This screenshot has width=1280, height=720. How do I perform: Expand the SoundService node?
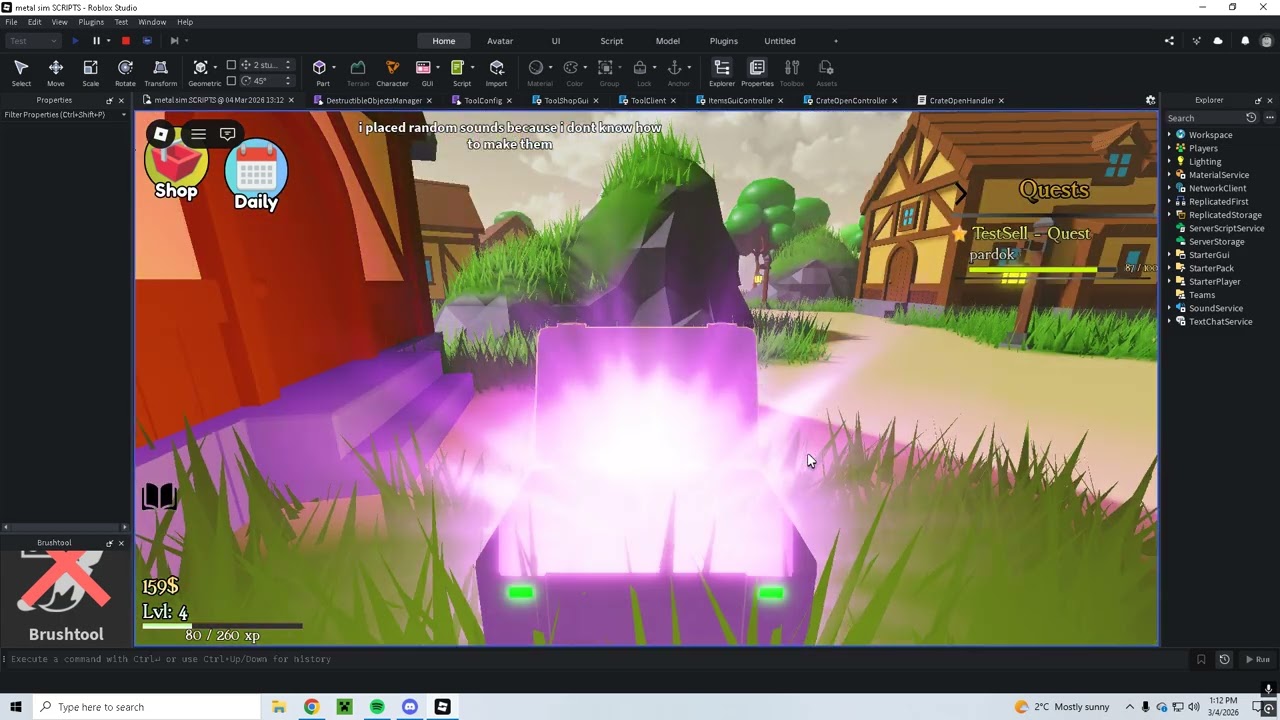(x=1169, y=308)
